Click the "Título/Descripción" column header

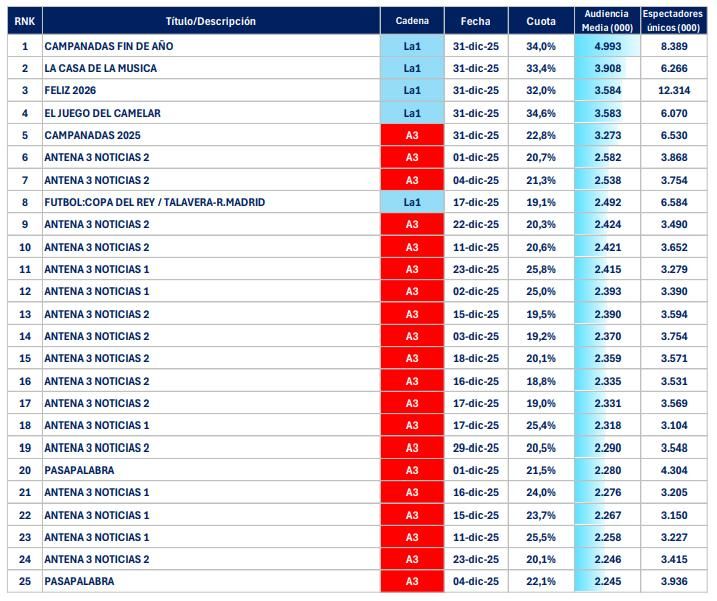click(x=210, y=21)
